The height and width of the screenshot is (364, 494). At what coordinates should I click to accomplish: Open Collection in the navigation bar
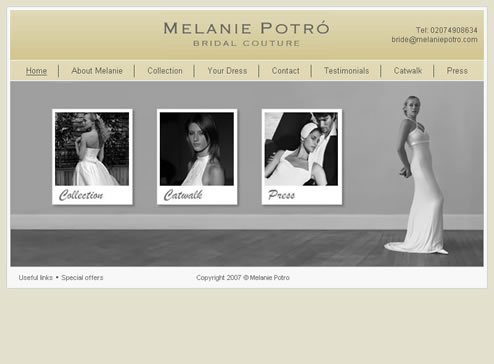coord(165,71)
